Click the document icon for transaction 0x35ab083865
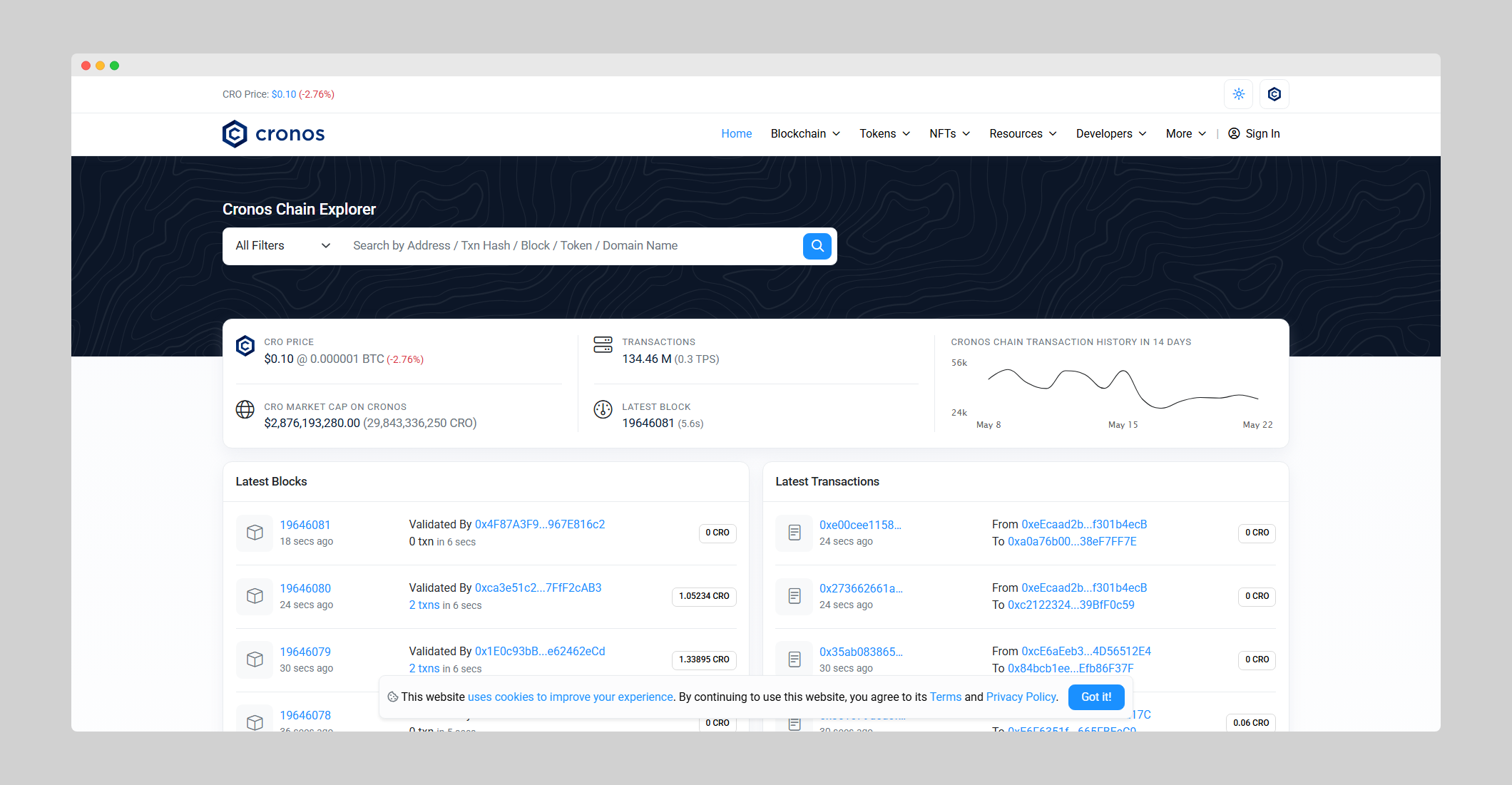Screen dimensions: 1512x785 (795, 660)
